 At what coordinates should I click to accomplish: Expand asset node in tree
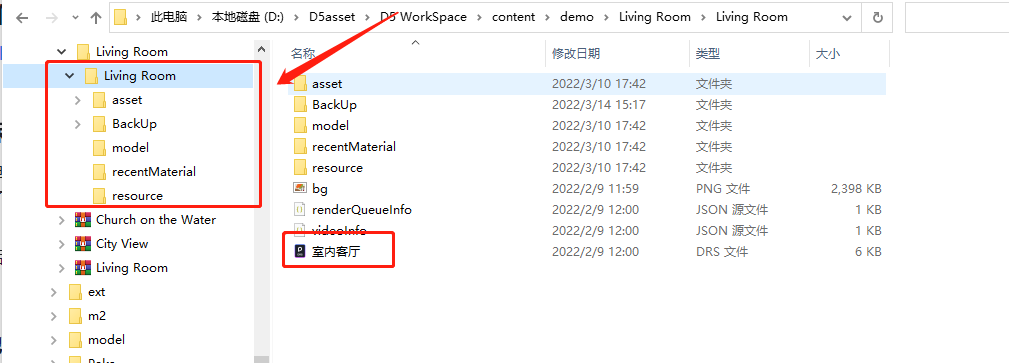pyautogui.click(x=78, y=100)
